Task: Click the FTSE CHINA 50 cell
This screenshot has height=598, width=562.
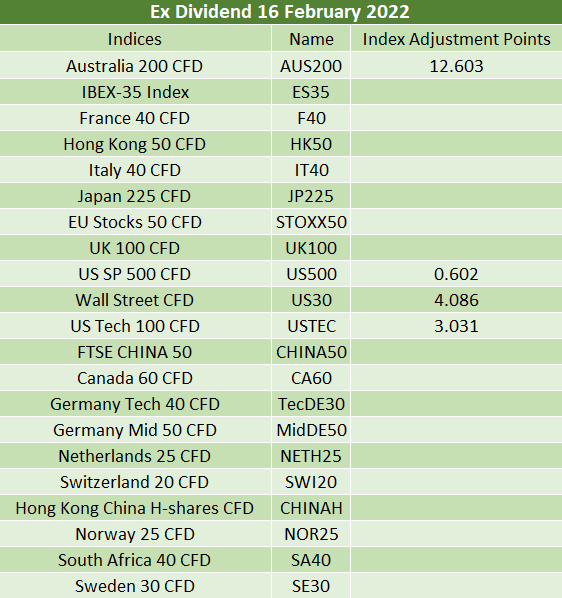Action: [135, 352]
